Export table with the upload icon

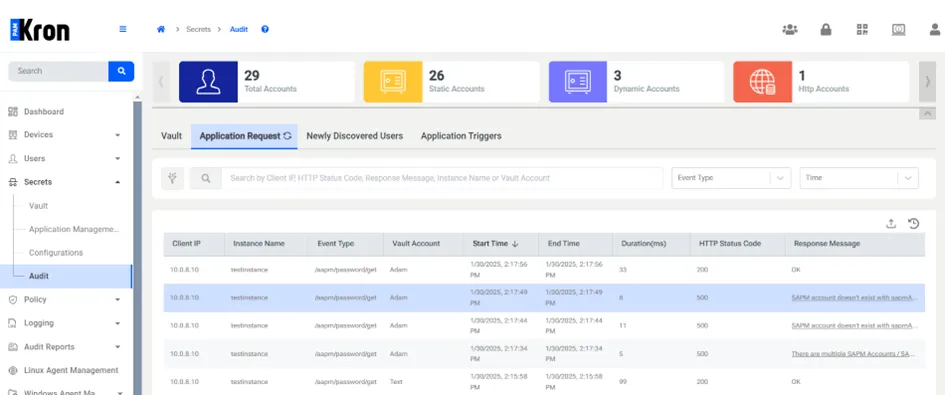(x=891, y=224)
